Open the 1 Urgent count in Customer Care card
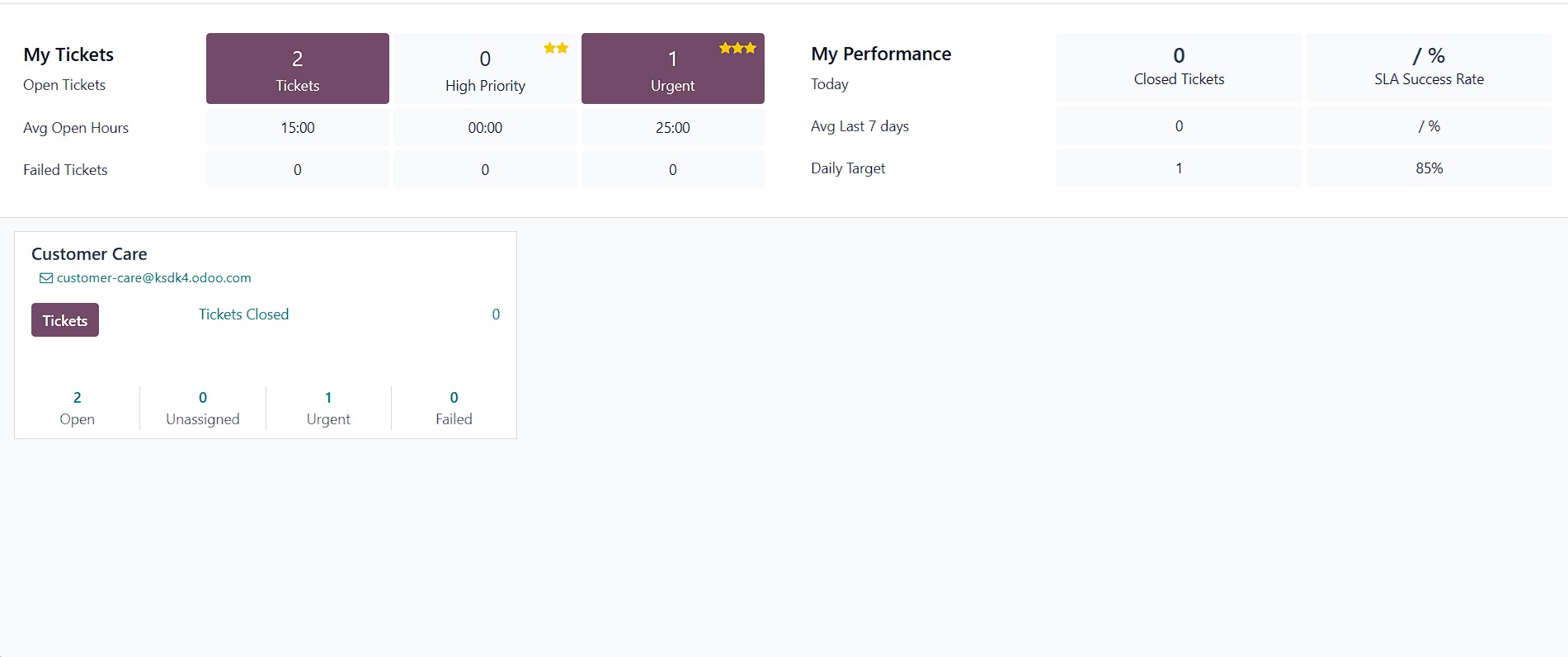This screenshot has height=657, width=1568. (x=328, y=408)
